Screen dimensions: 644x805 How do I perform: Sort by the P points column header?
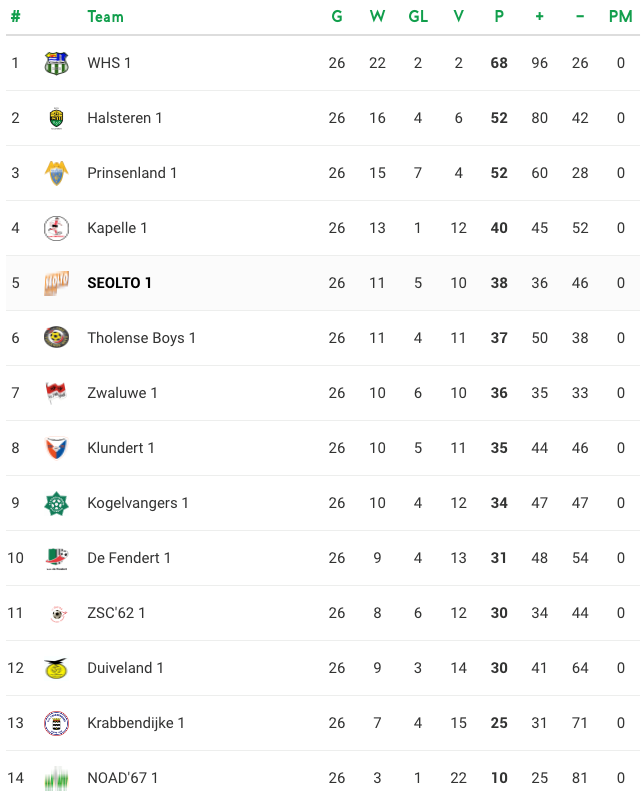[x=499, y=16]
